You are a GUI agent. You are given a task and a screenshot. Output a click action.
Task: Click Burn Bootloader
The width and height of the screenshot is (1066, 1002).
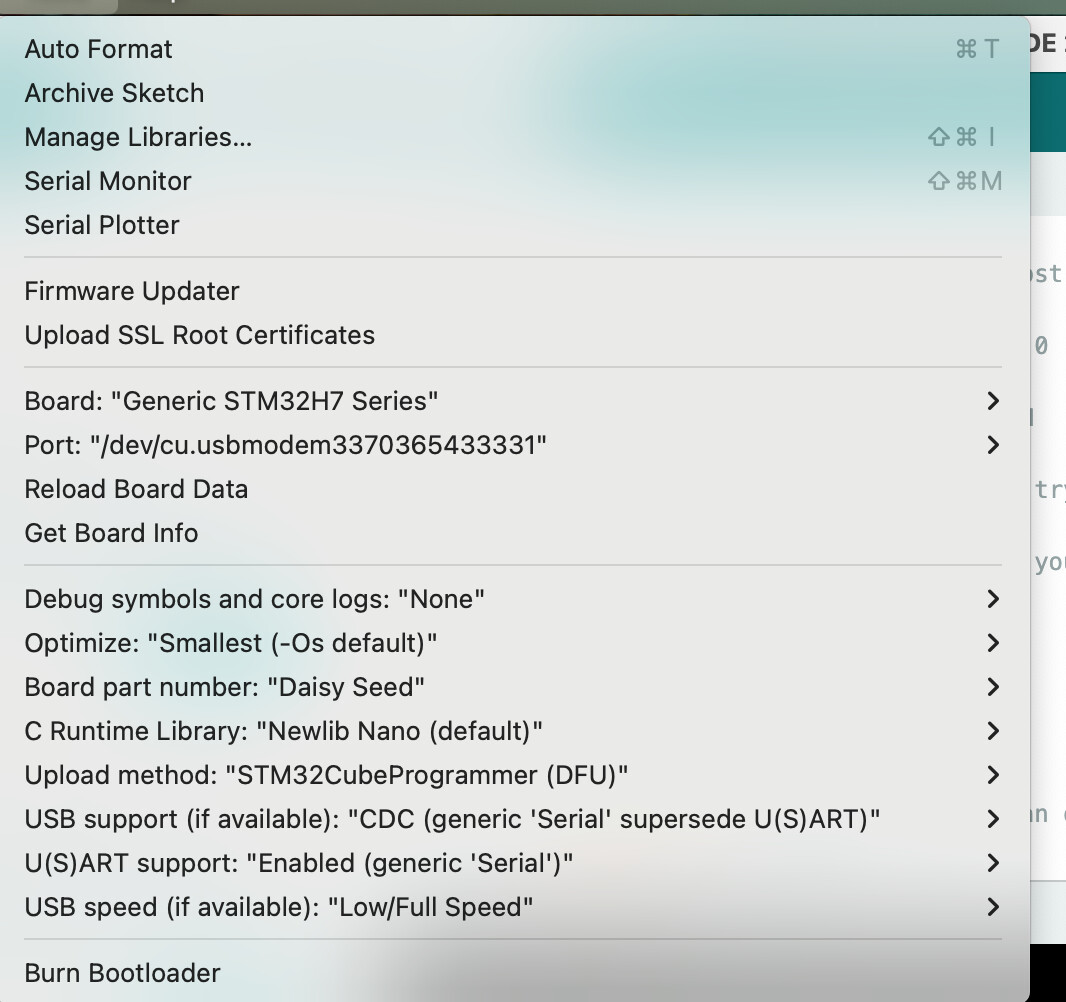point(122,973)
